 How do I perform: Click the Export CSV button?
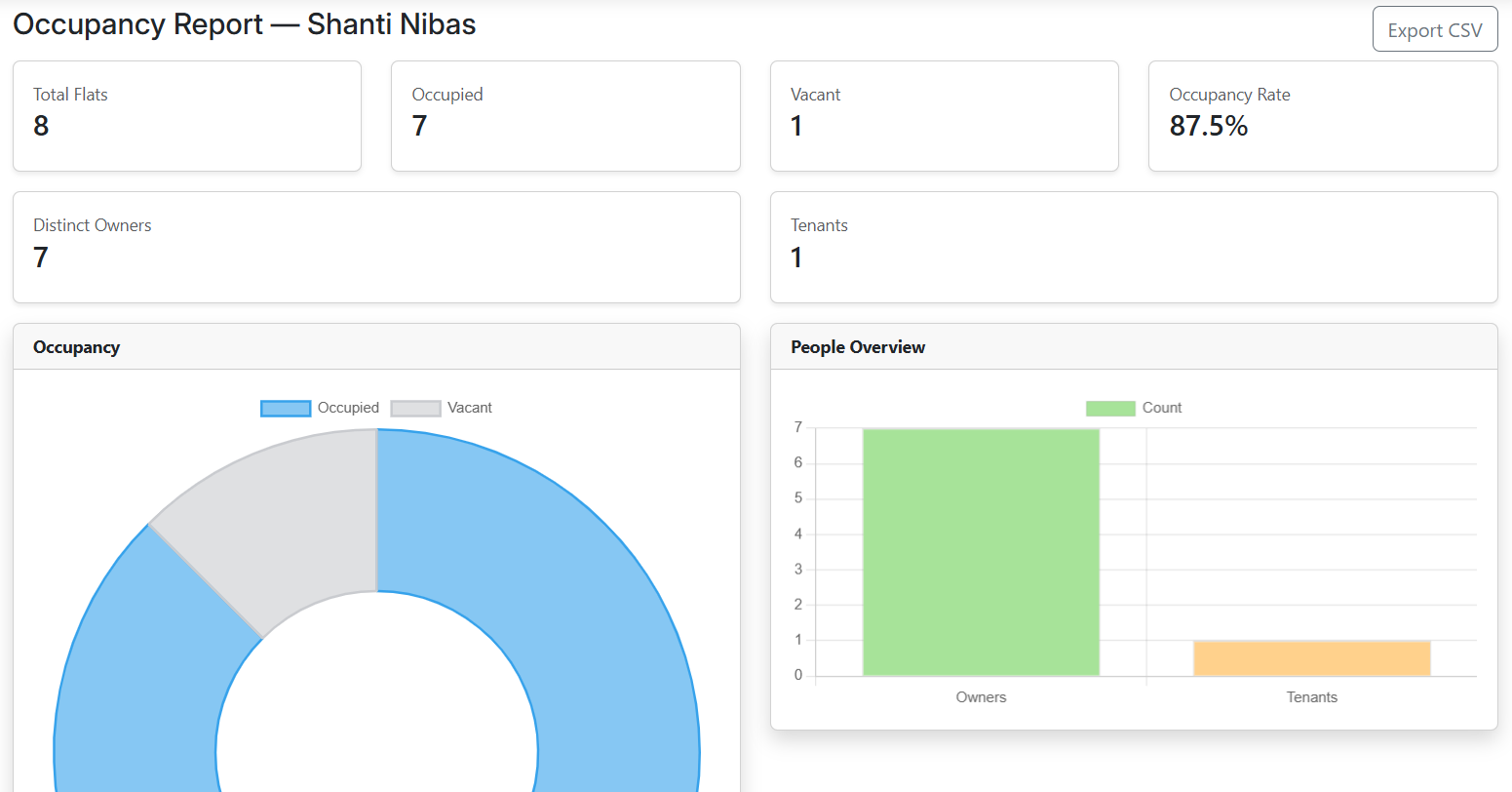[x=1435, y=29]
